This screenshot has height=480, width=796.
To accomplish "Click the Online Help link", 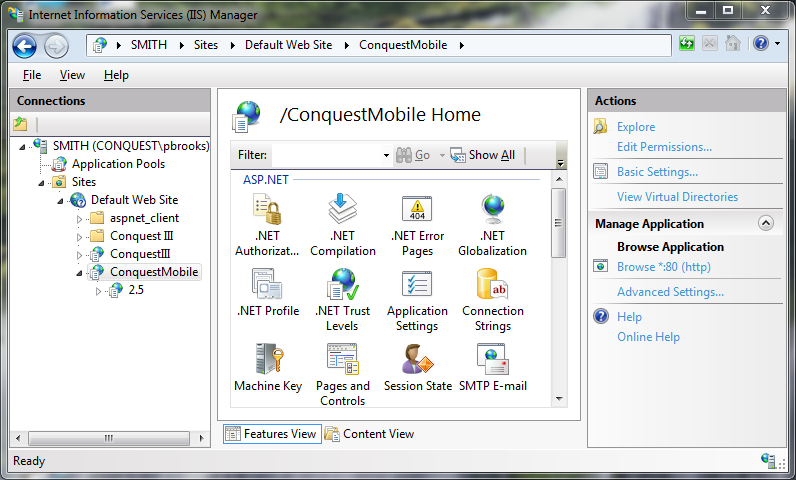I will [648, 336].
